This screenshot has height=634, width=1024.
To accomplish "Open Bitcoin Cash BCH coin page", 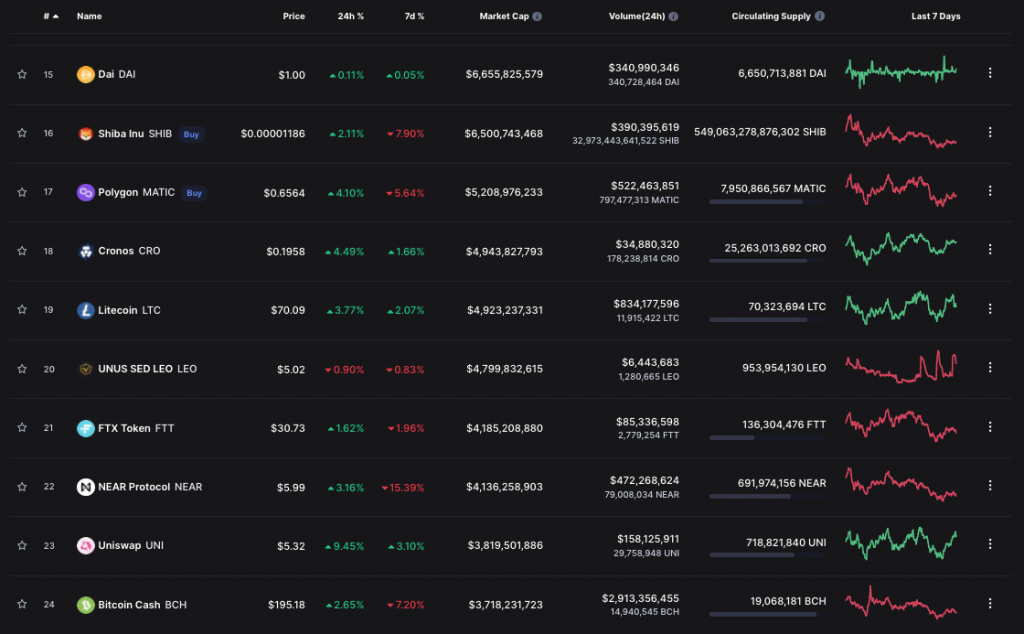I will point(142,605).
